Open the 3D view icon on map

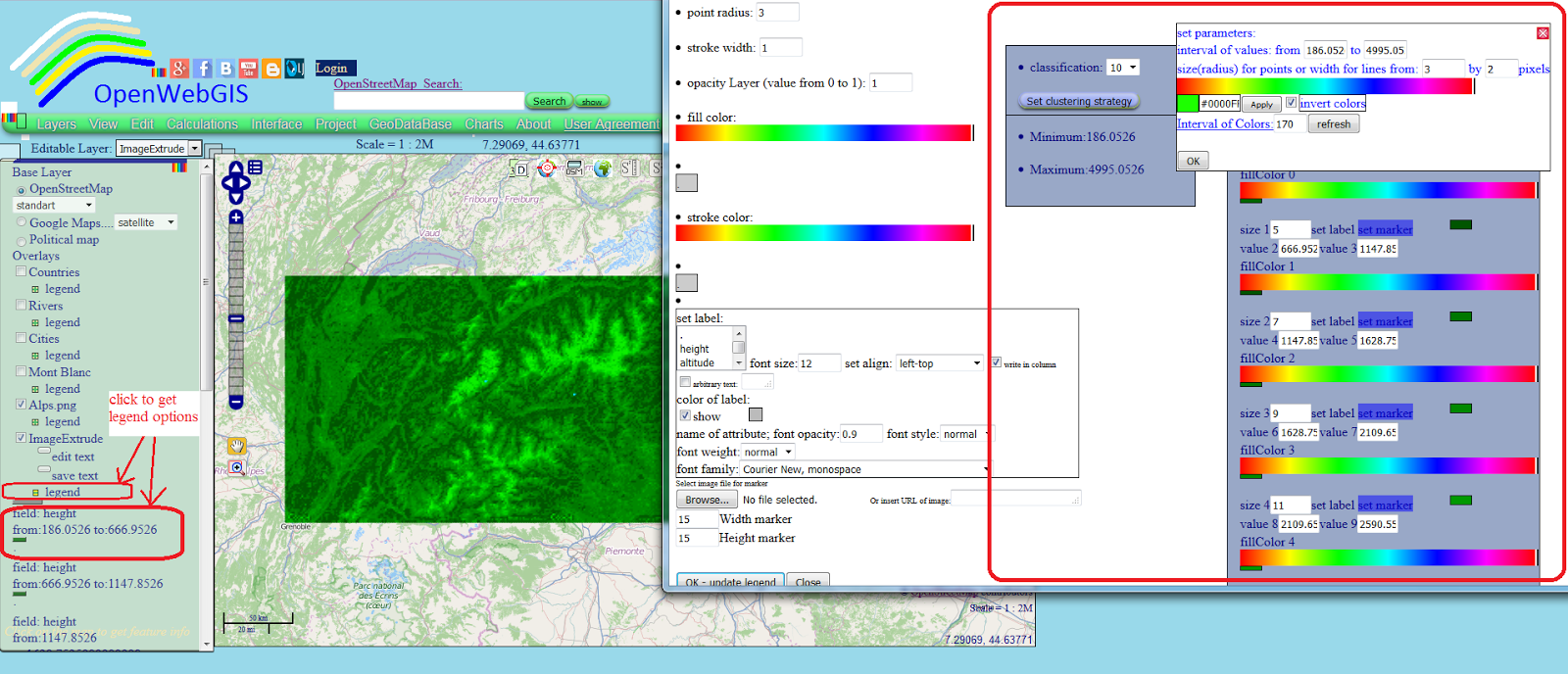518,168
